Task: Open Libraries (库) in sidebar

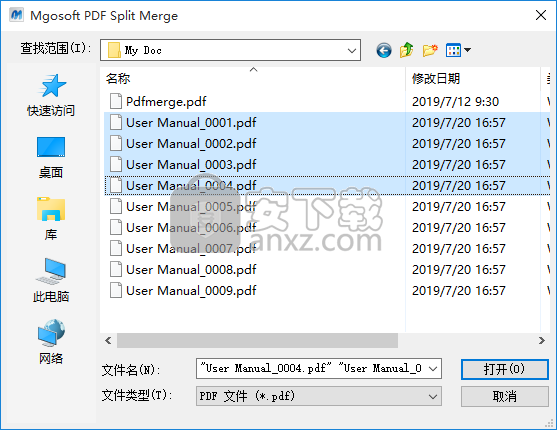Action: (x=51, y=219)
